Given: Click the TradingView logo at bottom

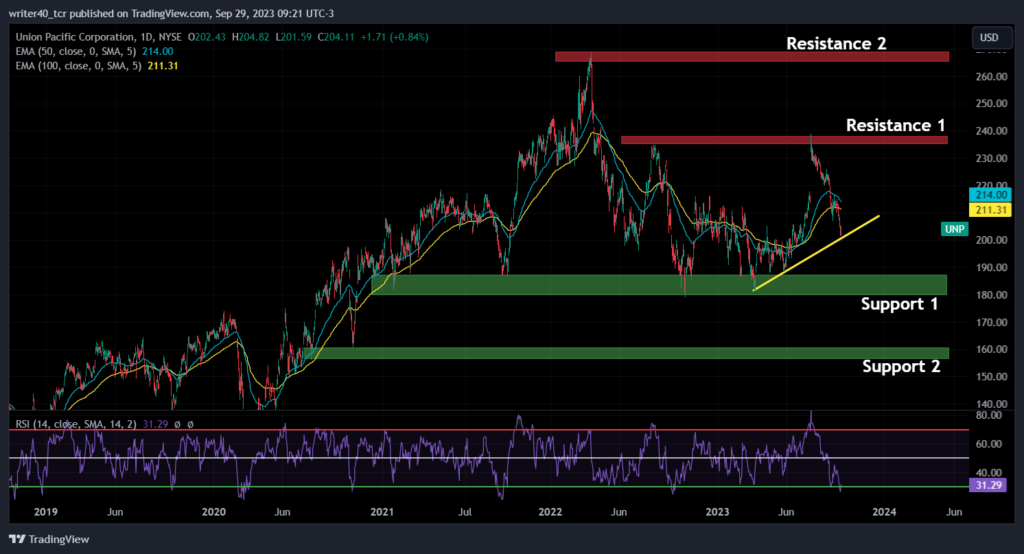Looking at the screenshot, I should pyautogui.click(x=49, y=539).
